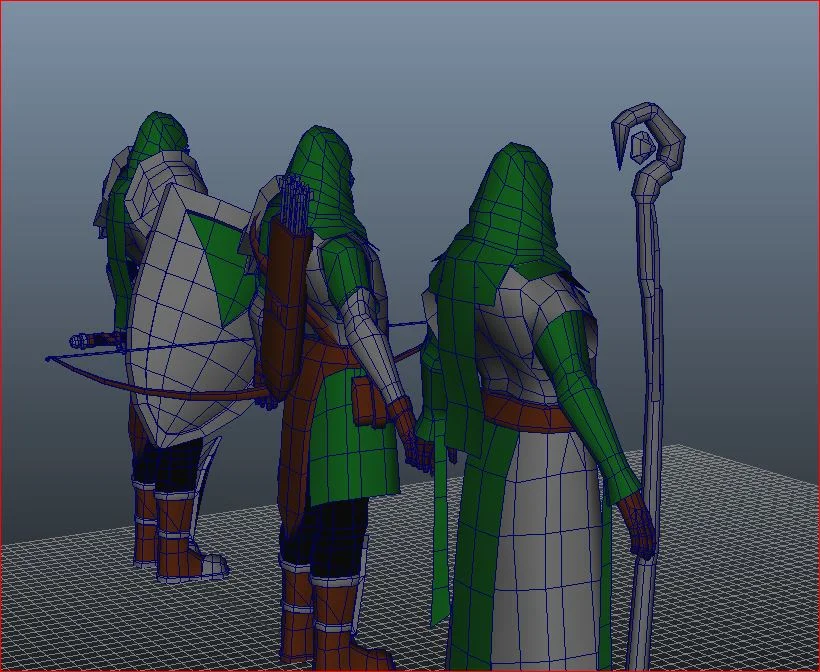Select the crystal in the staff head
The height and width of the screenshot is (672, 820).
click(641, 146)
